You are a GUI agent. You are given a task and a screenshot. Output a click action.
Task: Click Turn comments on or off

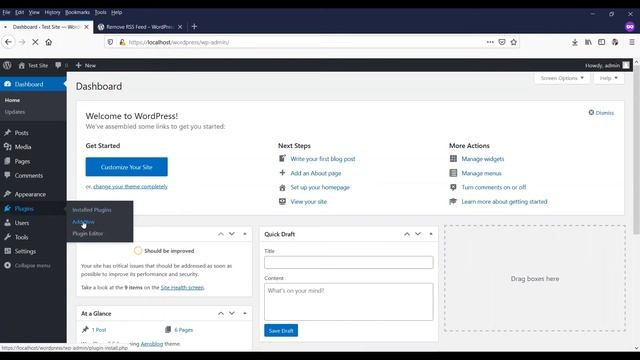coord(494,187)
